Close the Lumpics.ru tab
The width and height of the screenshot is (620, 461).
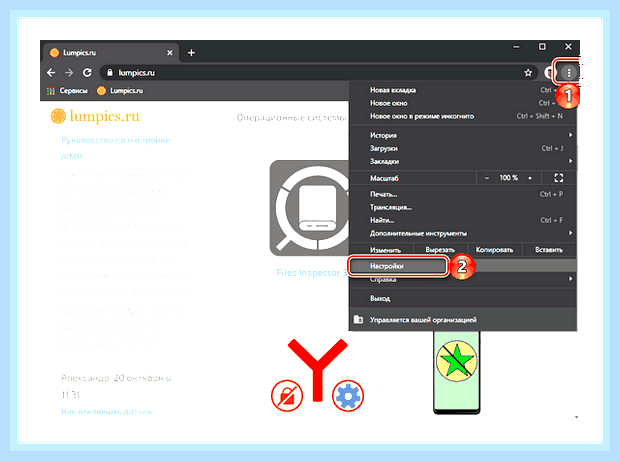click(170, 53)
